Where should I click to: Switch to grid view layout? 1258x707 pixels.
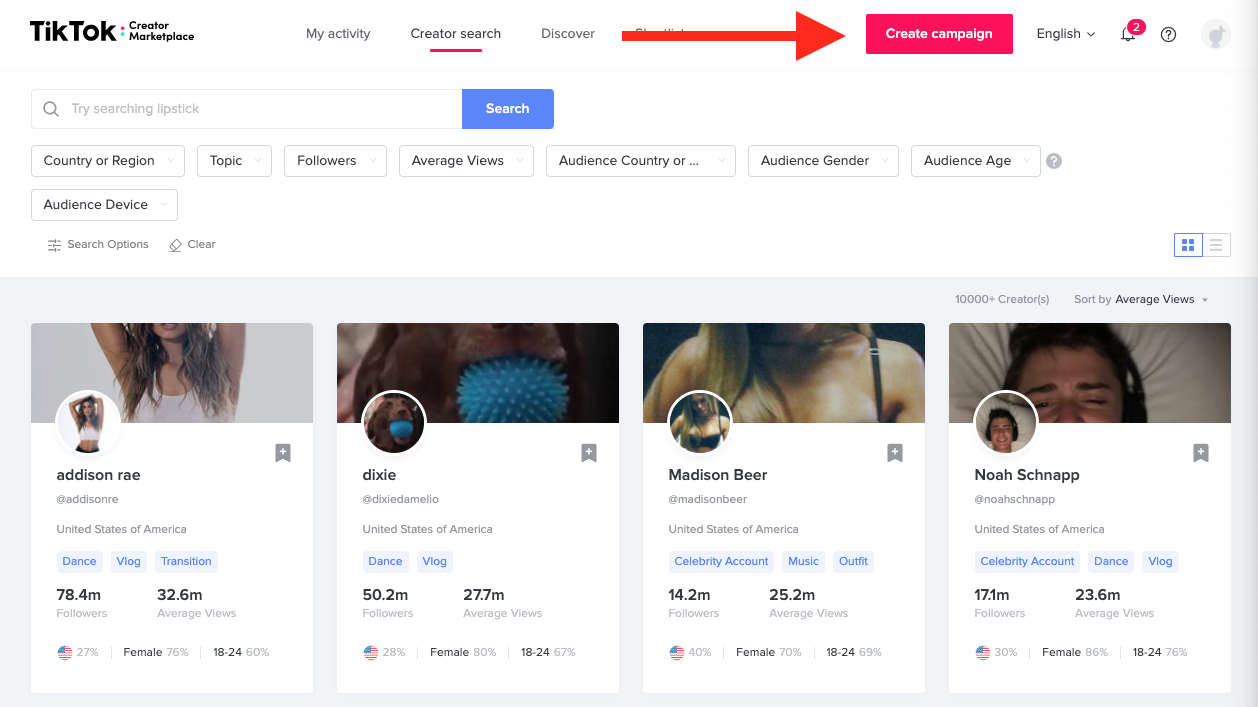point(1188,245)
